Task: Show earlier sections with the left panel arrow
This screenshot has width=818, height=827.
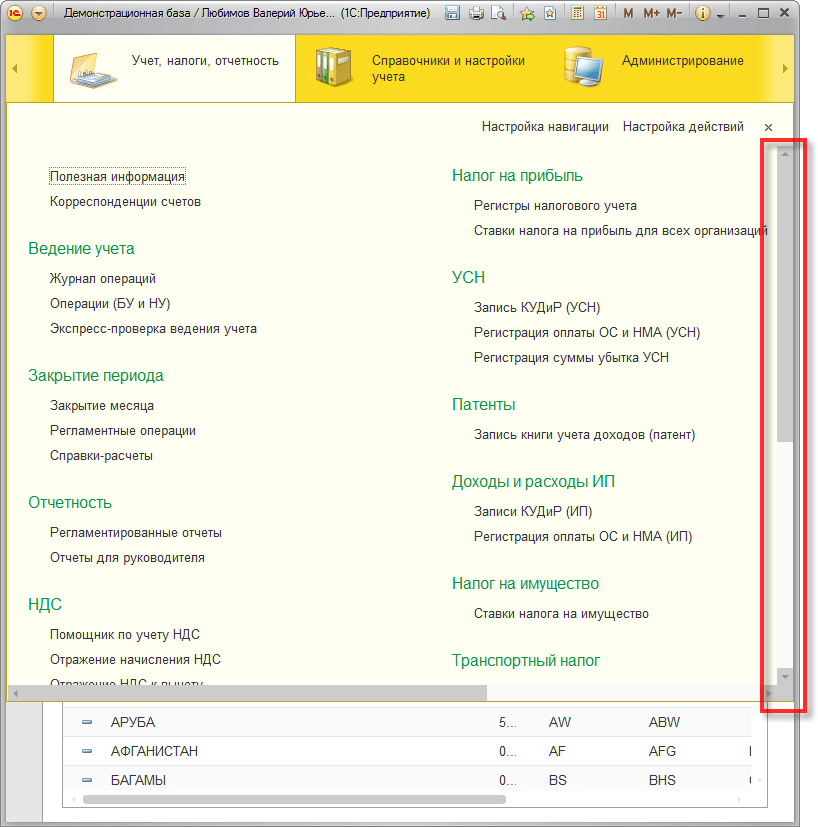Action: [15, 68]
